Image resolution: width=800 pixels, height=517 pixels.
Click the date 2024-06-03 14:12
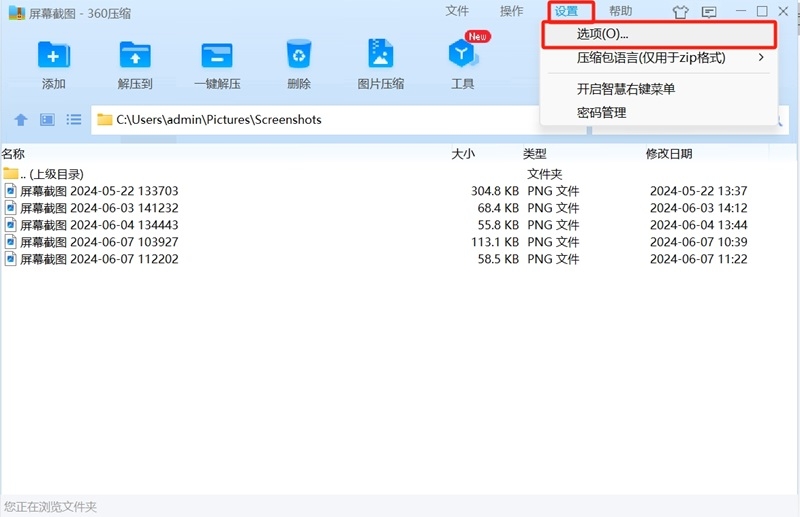[698, 208]
